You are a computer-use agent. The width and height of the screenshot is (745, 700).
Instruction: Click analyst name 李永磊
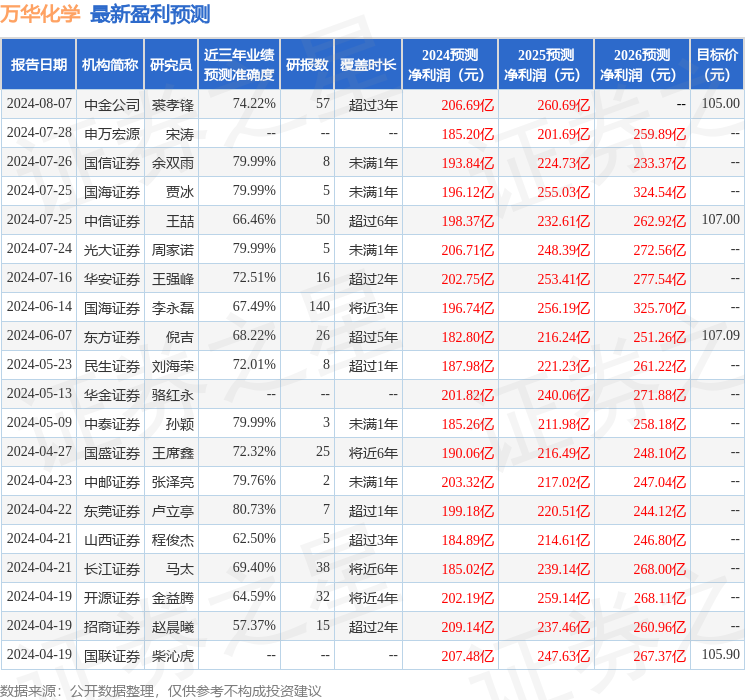(172, 308)
